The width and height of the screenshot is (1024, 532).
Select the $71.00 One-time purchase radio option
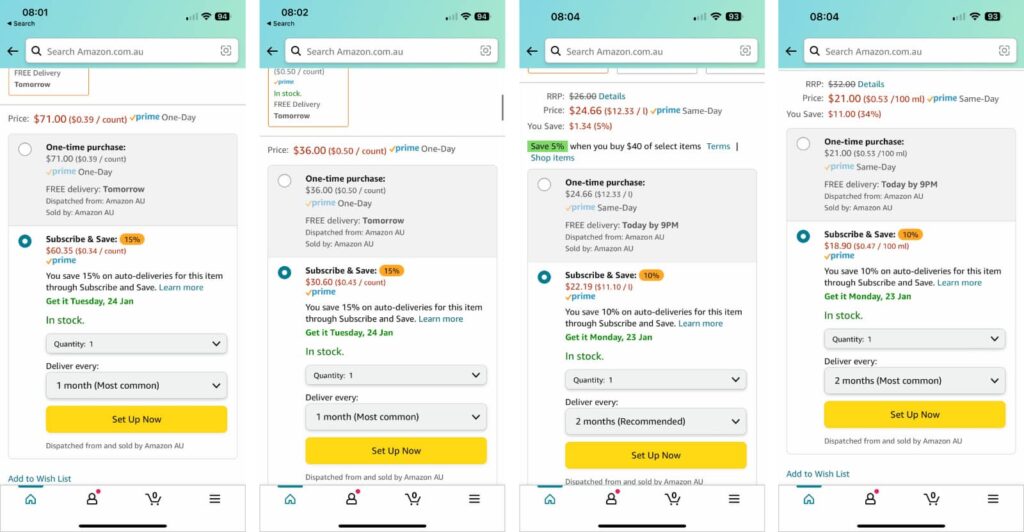[25, 150]
